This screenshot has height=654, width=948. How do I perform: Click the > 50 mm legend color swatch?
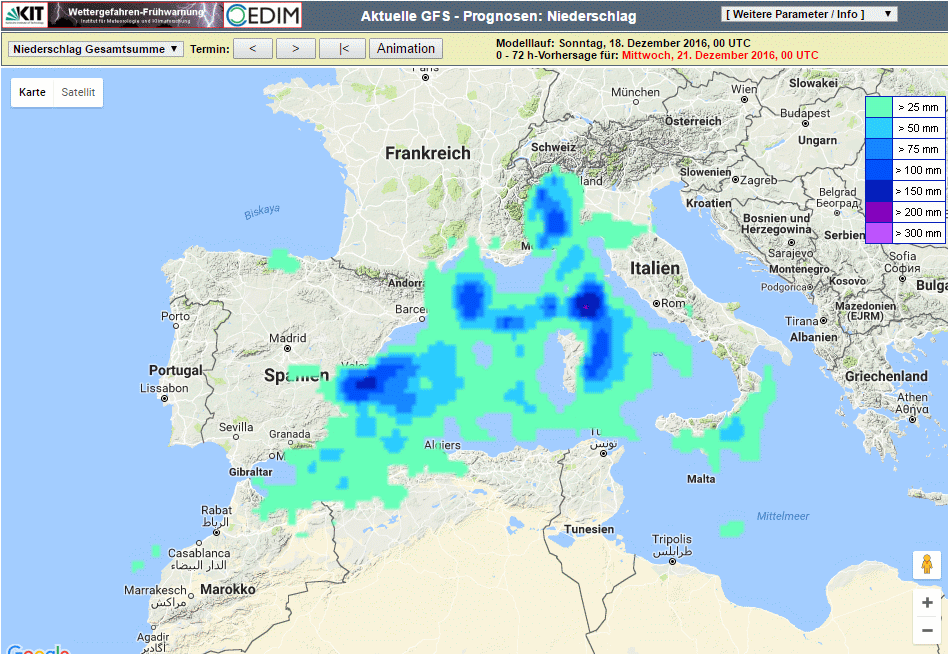click(x=879, y=128)
